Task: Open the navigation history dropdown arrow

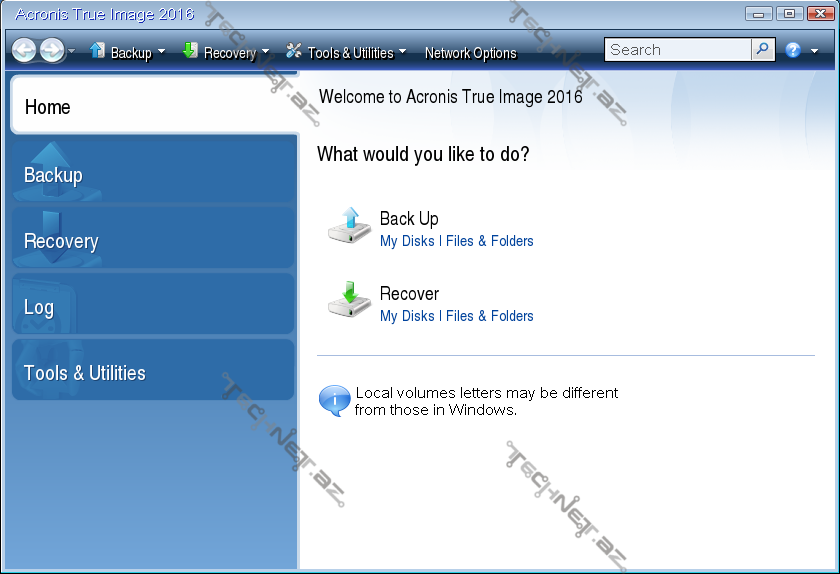Action: point(72,52)
